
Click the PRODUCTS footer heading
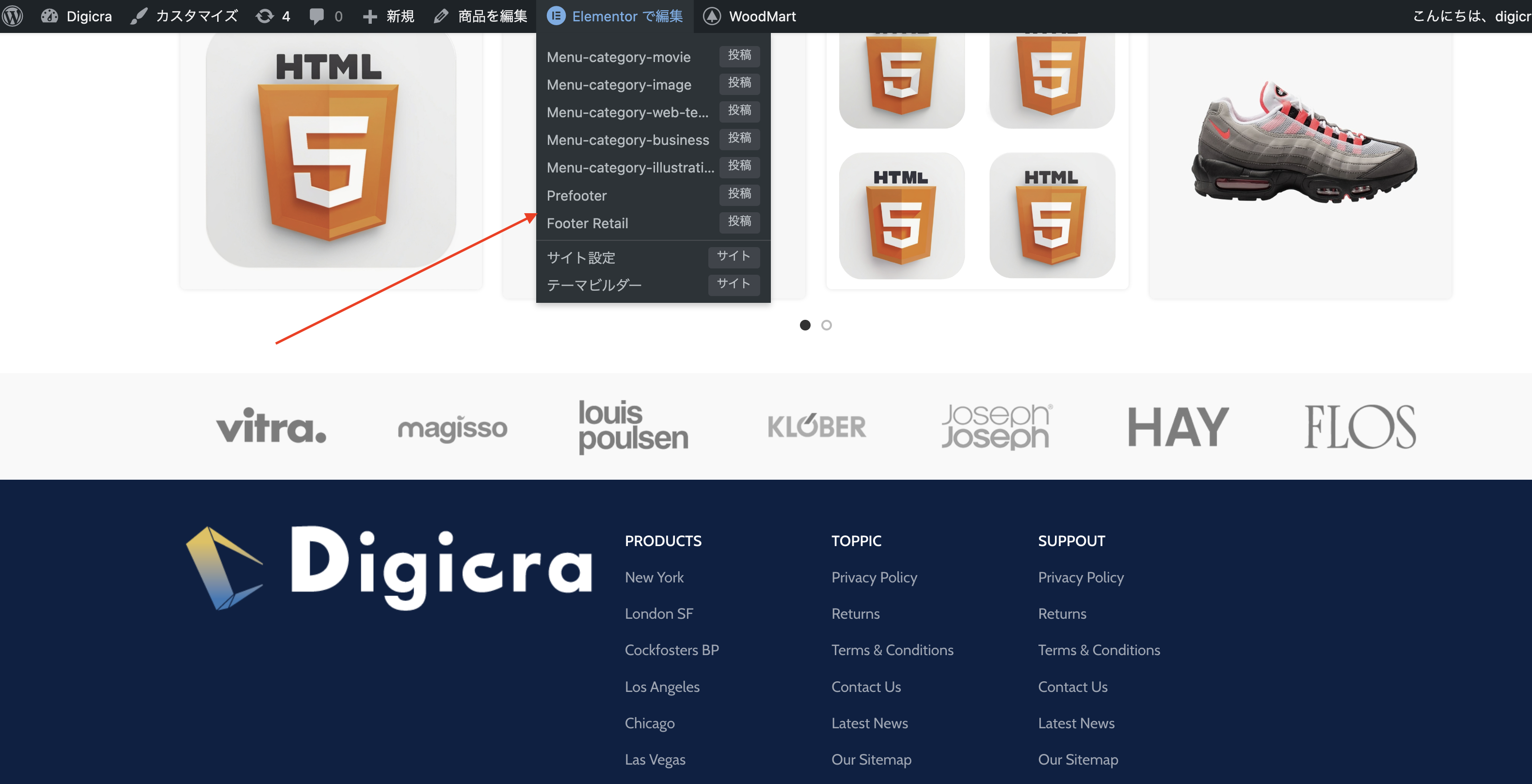click(663, 541)
